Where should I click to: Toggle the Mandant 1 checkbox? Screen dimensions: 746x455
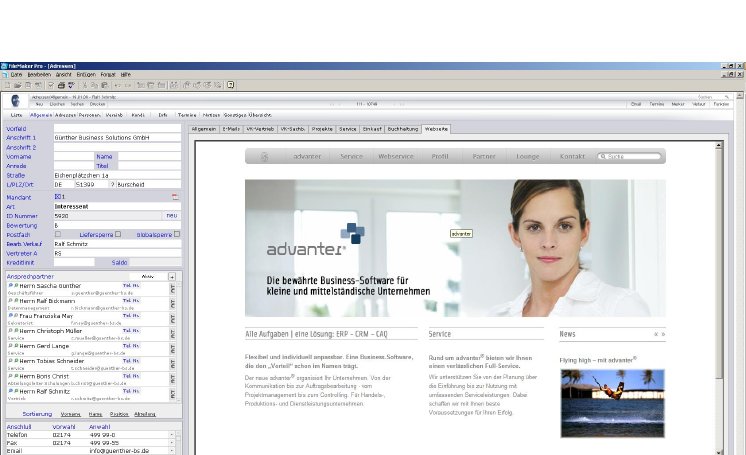pos(58,197)
